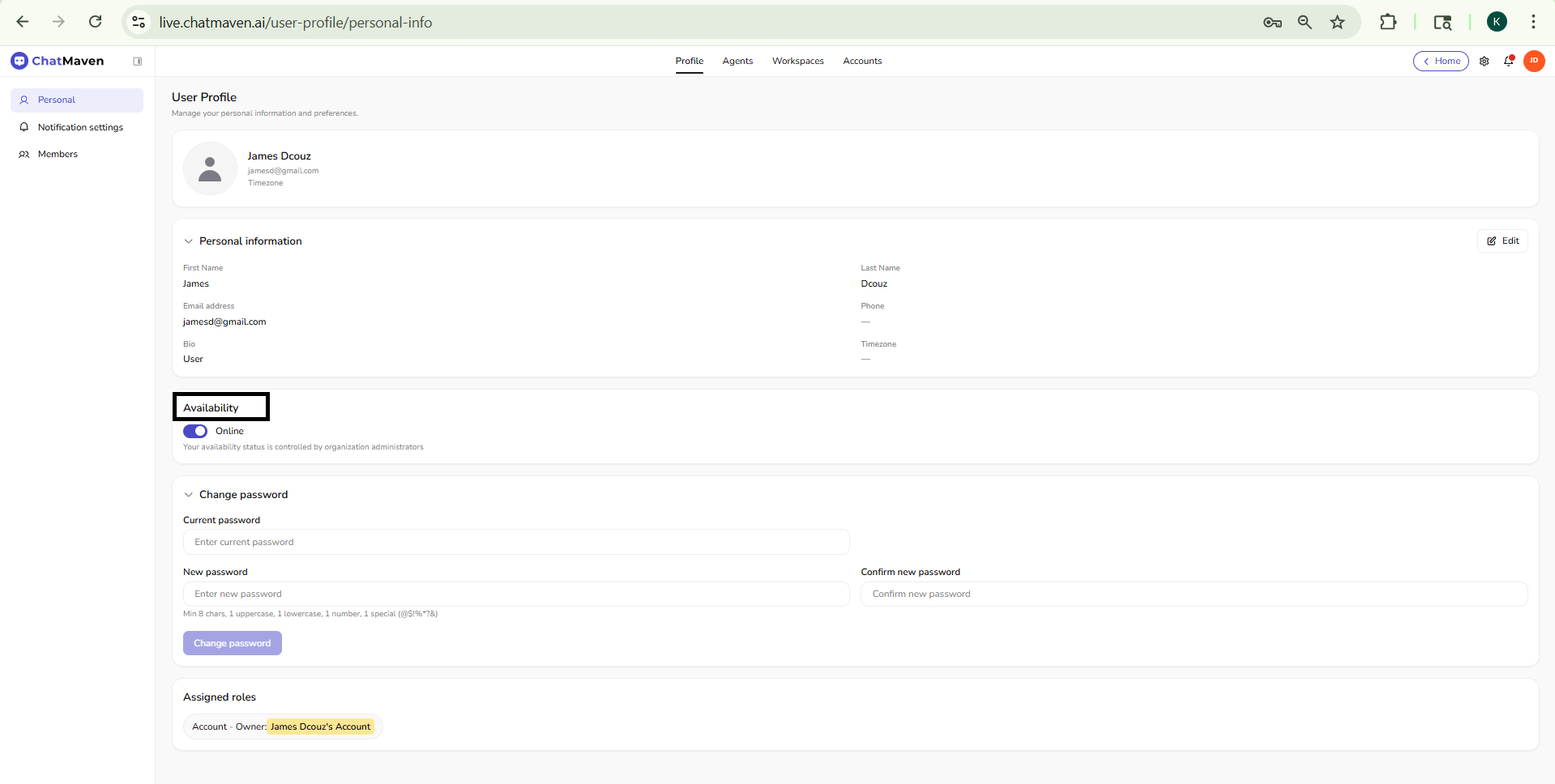Toggle the Online availability switch
Viewport: 1555px width, 784px height.
tap(194, 431)
